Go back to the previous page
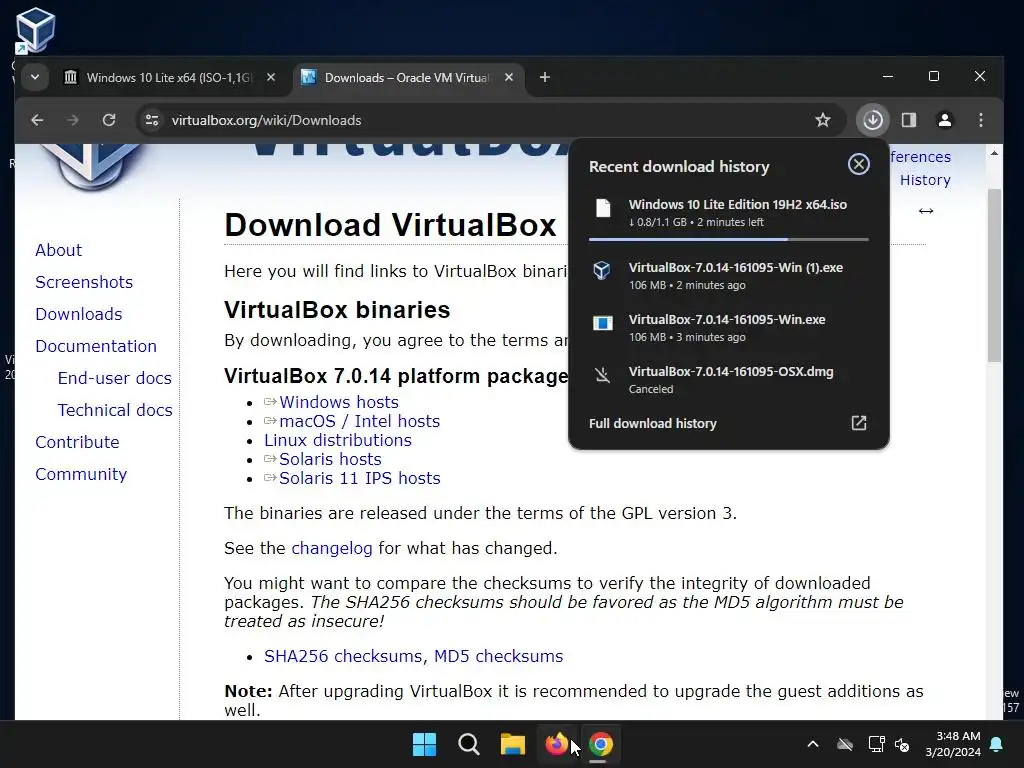 tap(37, 120)
